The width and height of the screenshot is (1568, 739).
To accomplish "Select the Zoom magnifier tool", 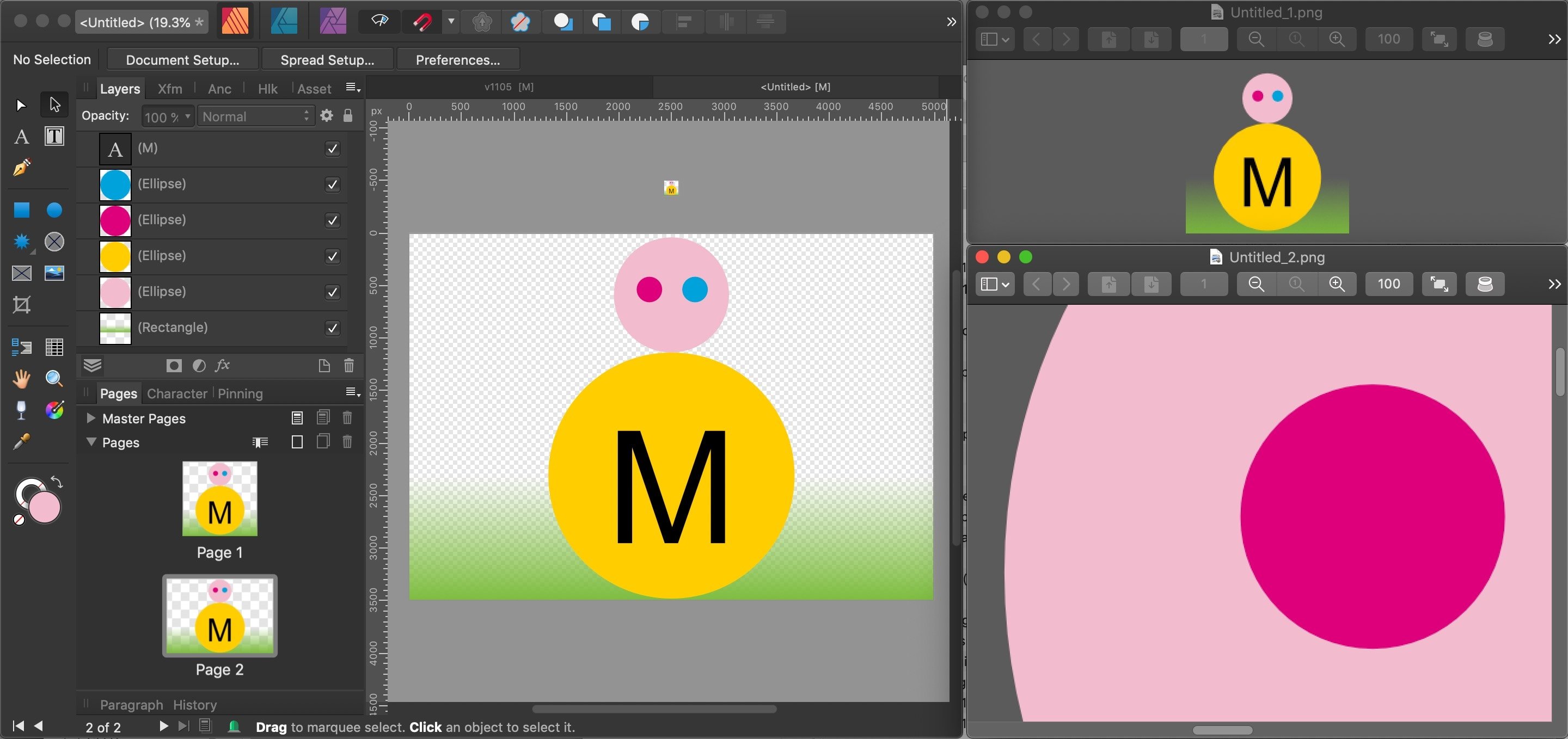I will 54,379.
